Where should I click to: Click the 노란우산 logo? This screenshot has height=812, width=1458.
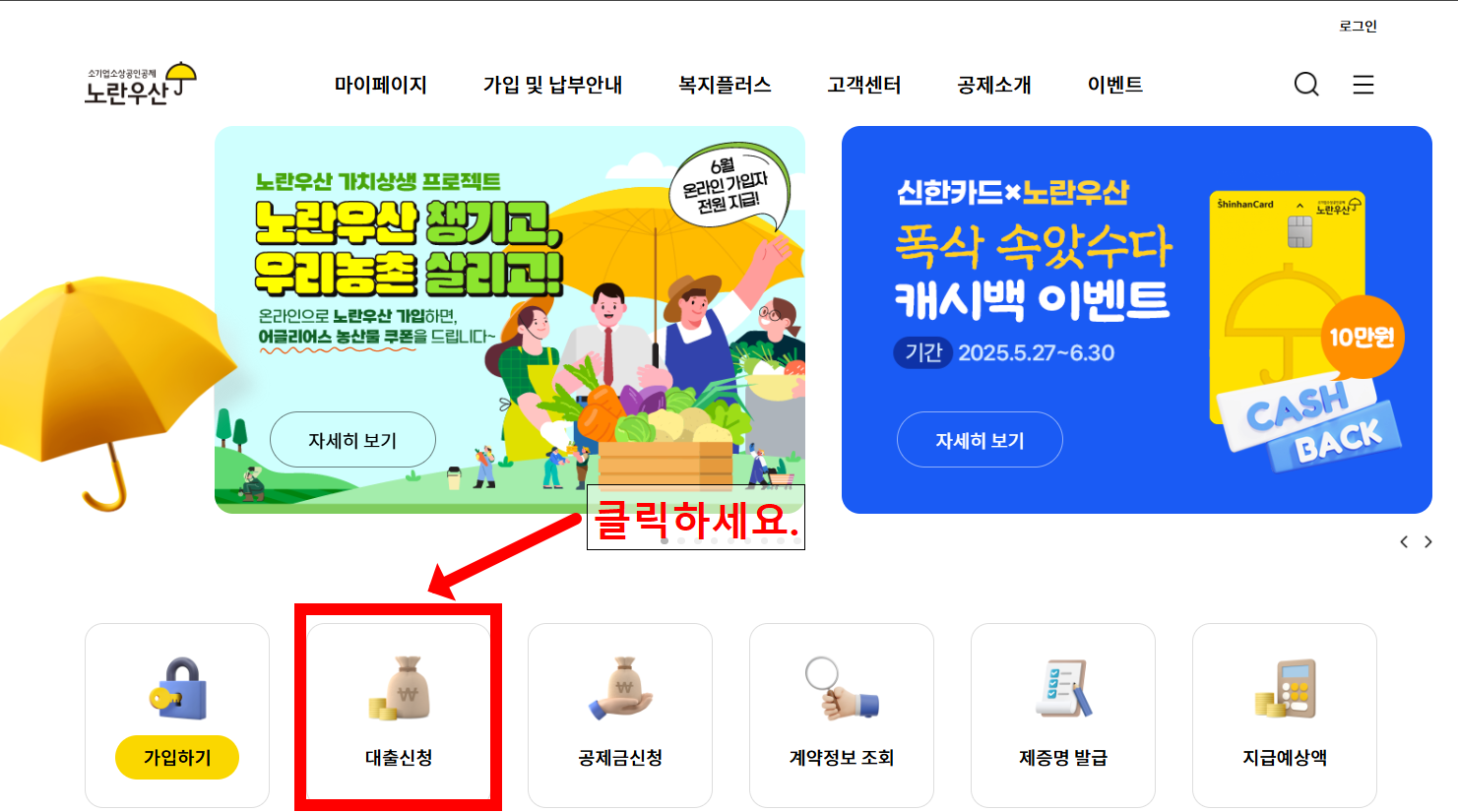pos(140,85)
